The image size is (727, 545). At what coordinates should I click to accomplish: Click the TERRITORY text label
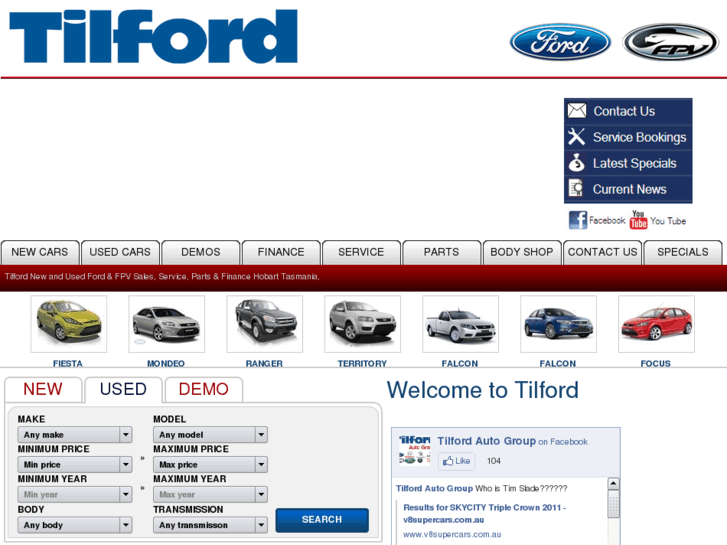(362, 364)
